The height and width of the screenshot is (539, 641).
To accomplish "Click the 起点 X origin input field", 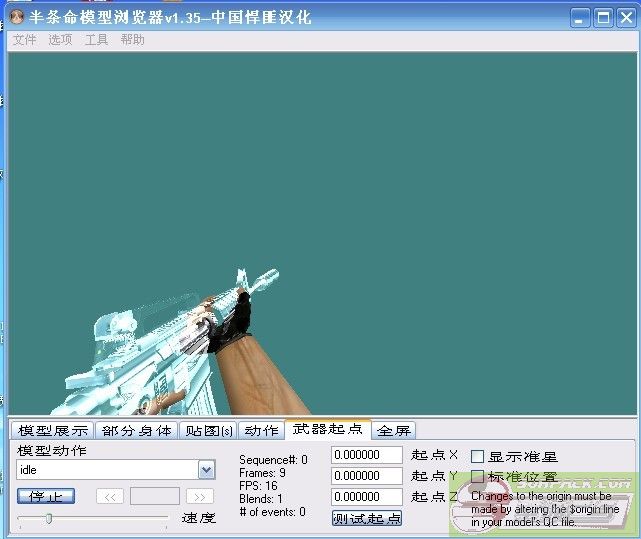I will coord(366,456).
